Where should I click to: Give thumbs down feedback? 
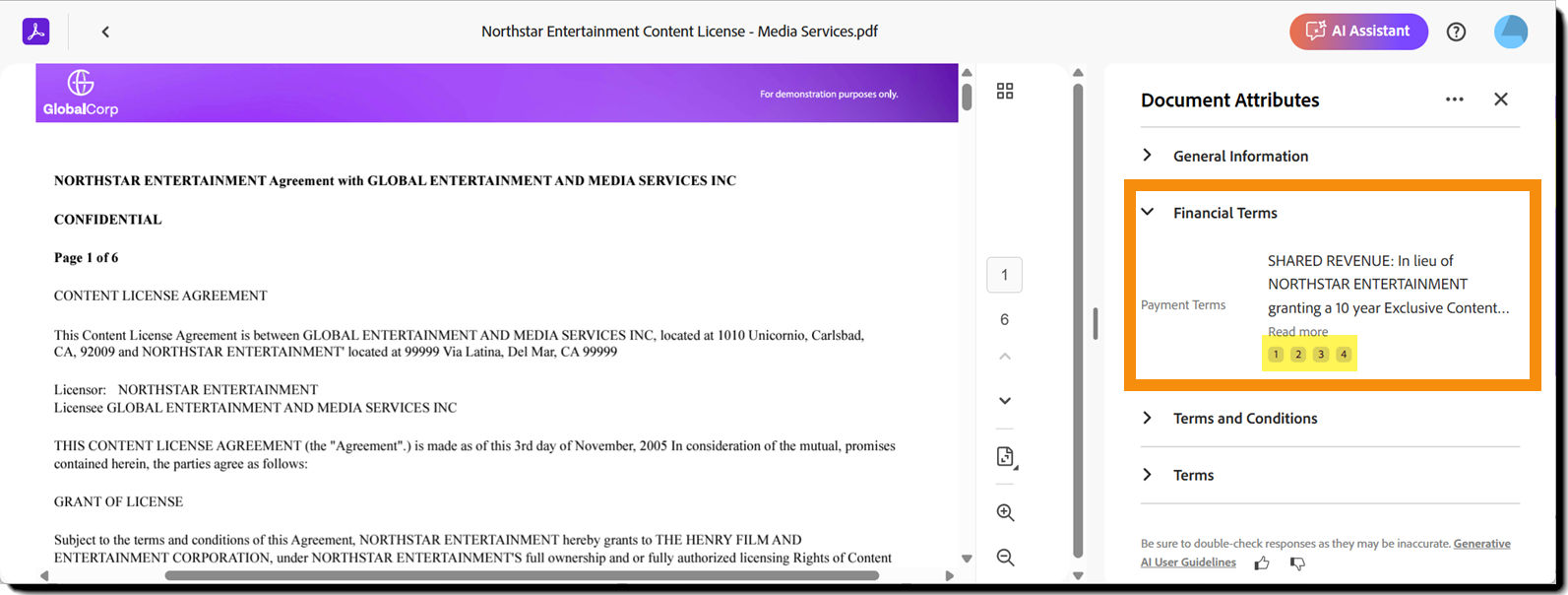[1297, 563]
